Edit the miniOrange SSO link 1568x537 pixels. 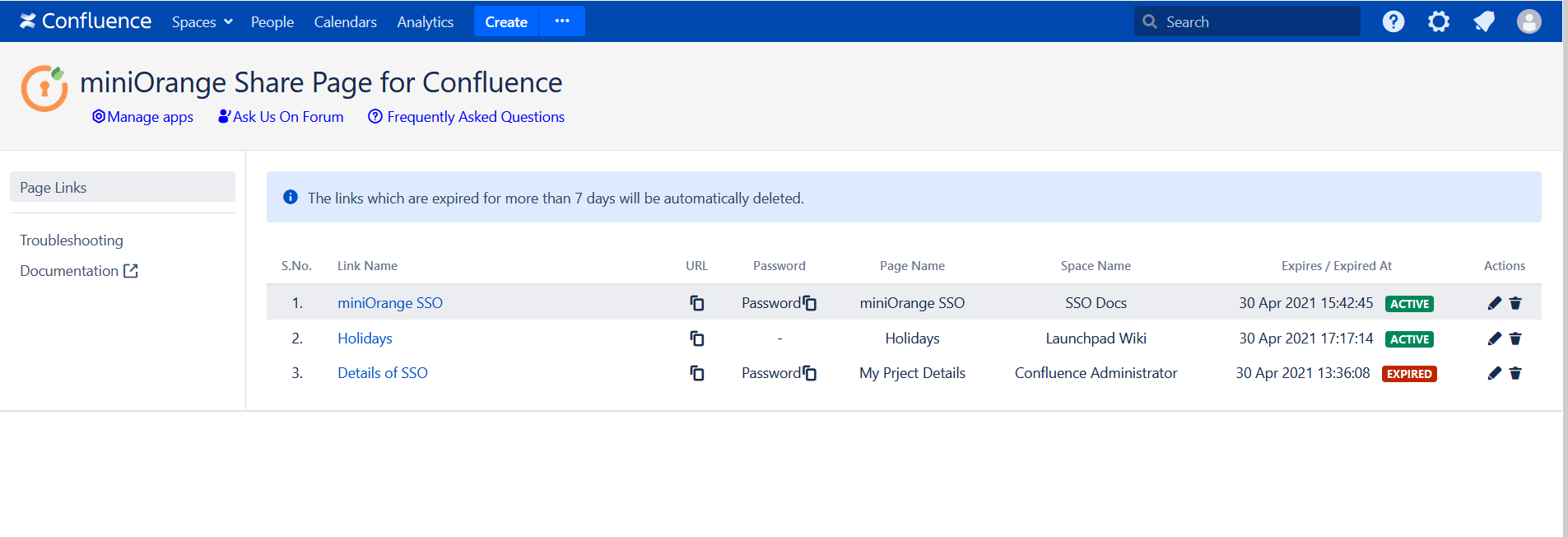tap(1495, 303)
